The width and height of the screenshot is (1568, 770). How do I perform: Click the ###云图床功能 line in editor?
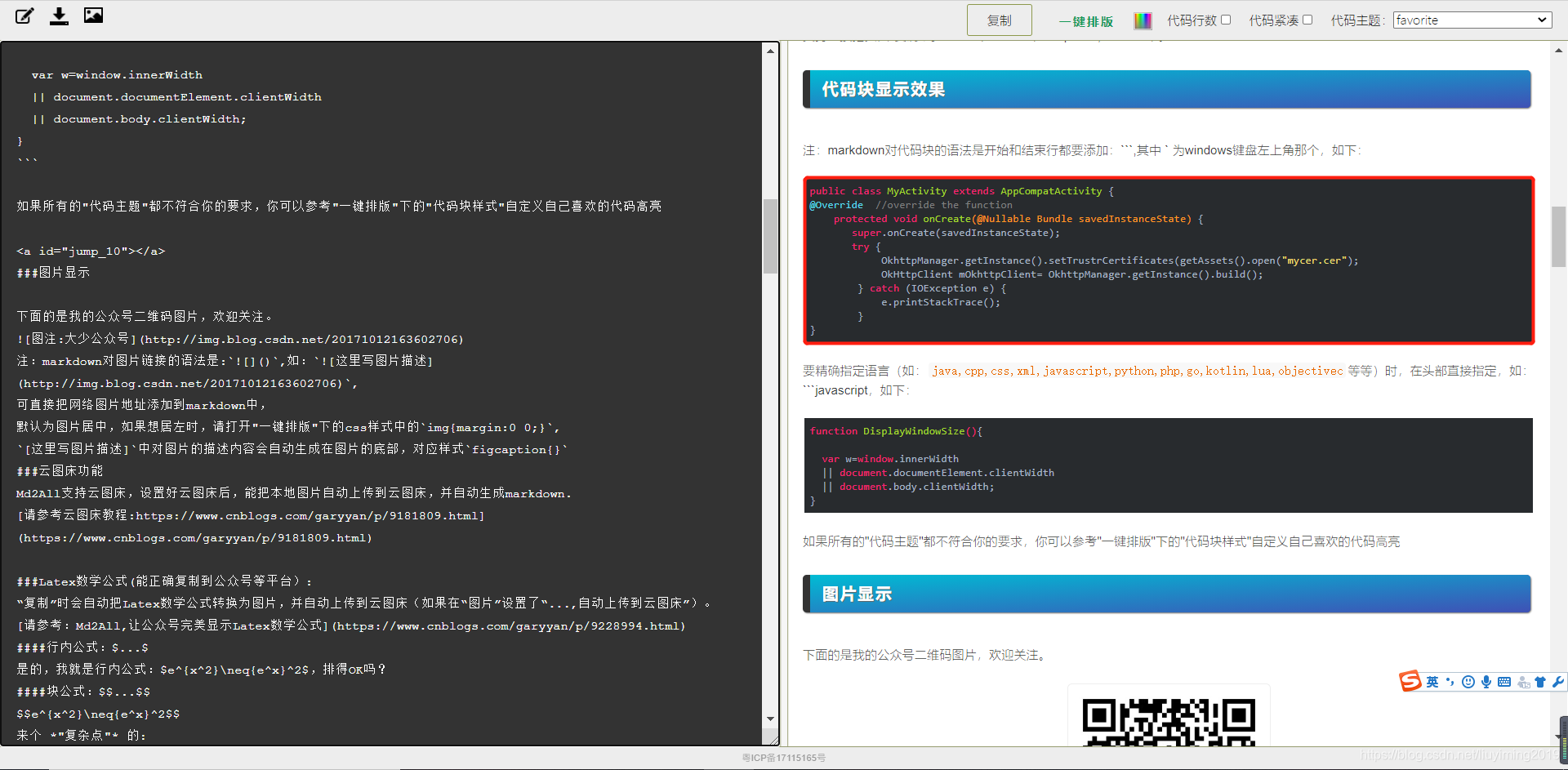click(60, 471)
